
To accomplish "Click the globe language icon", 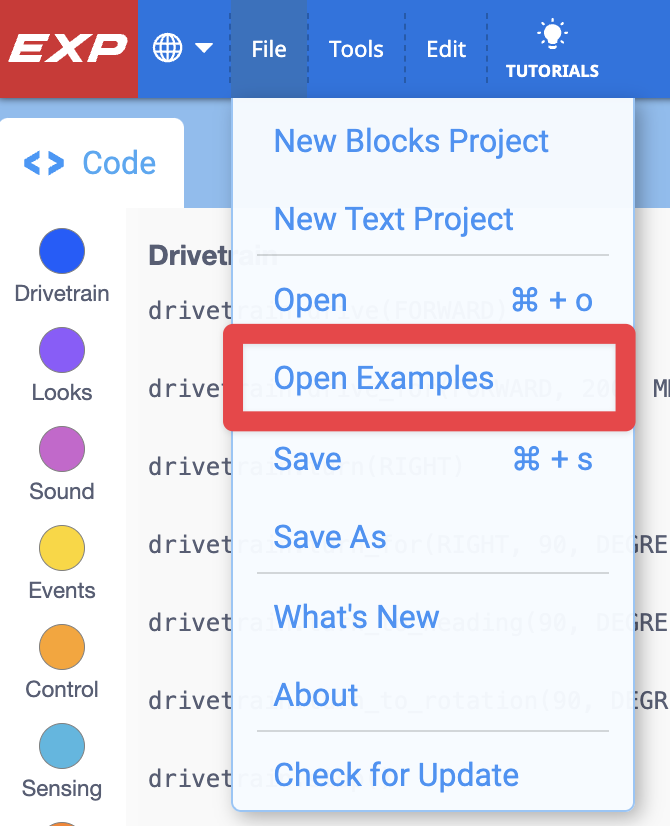I will click(166, 47).
